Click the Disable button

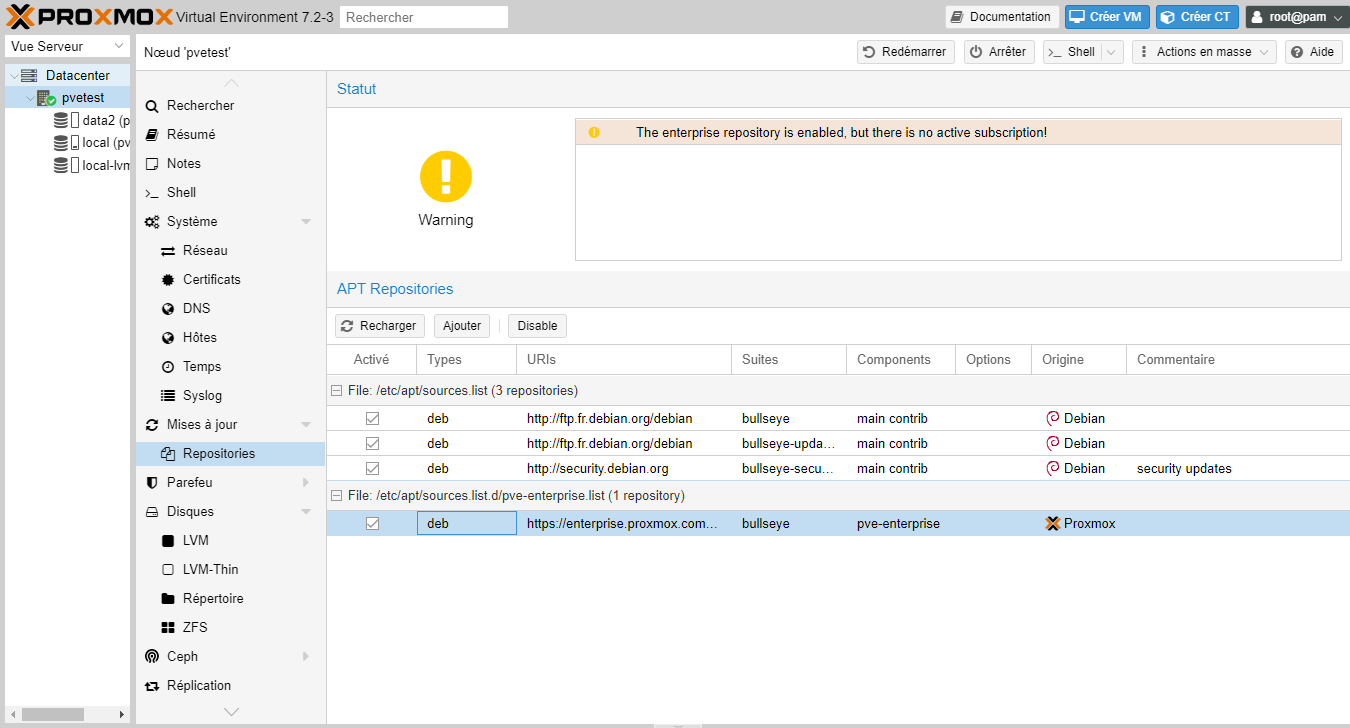click(537, 326)
